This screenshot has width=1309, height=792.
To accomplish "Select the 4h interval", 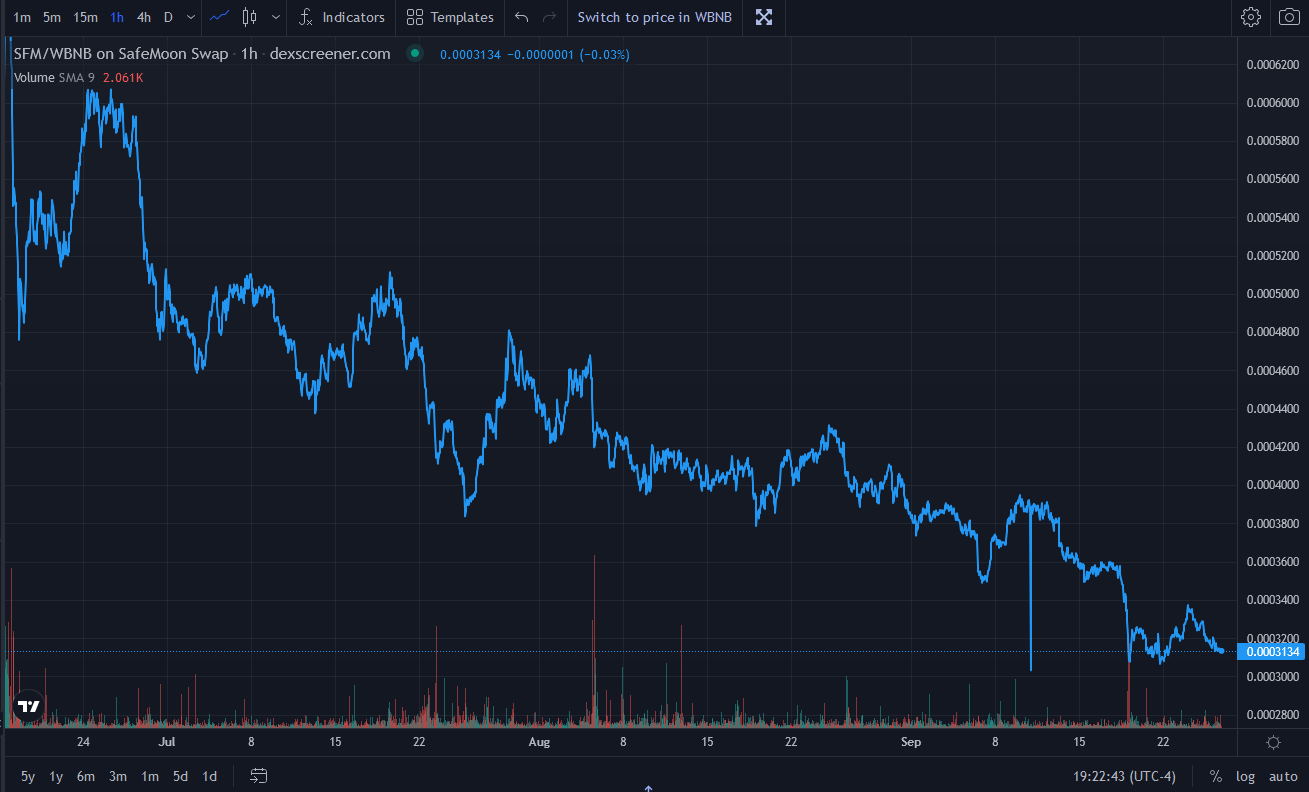I will 144,17.
